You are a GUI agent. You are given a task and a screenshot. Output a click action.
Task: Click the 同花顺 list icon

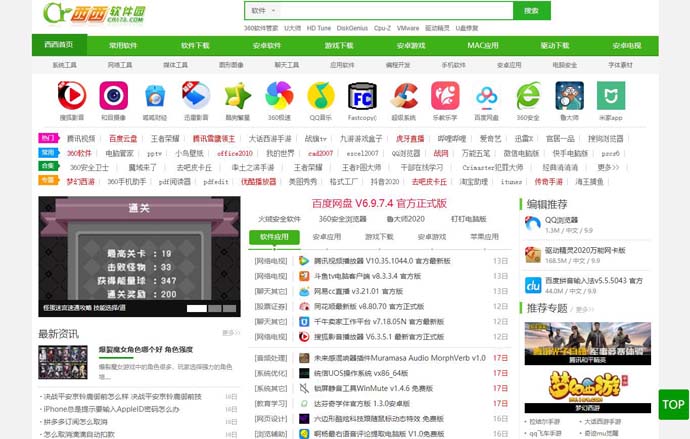(x=304, y=306)
